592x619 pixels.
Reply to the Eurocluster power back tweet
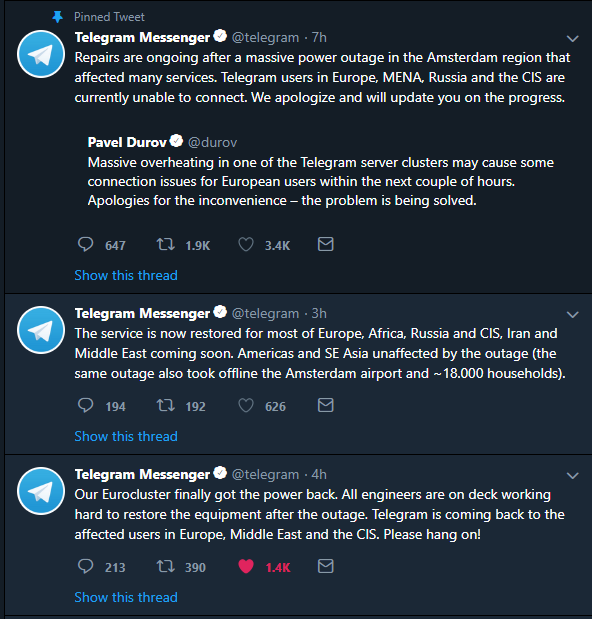[85, 566]
